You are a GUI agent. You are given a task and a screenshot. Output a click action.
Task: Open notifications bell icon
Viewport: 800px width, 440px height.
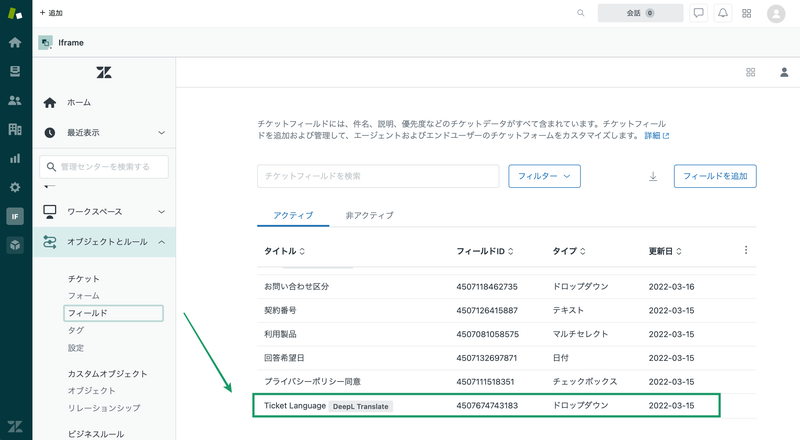coord(723,13)
